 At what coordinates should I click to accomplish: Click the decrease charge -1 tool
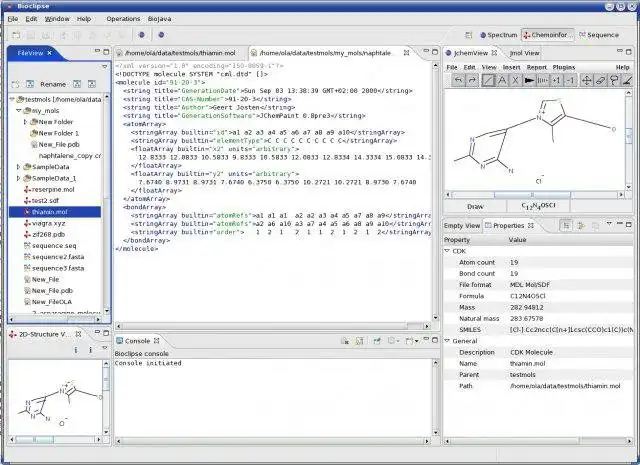coord(572,80)
